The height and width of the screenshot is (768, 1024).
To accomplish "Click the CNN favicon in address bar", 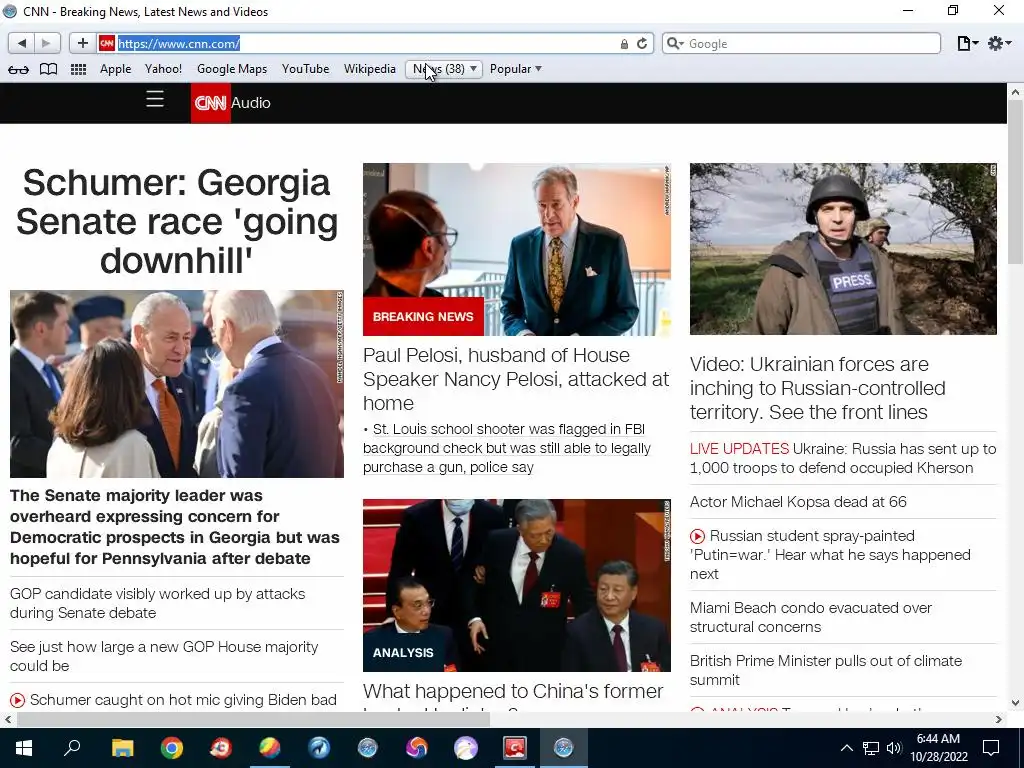I will (106, 43).
